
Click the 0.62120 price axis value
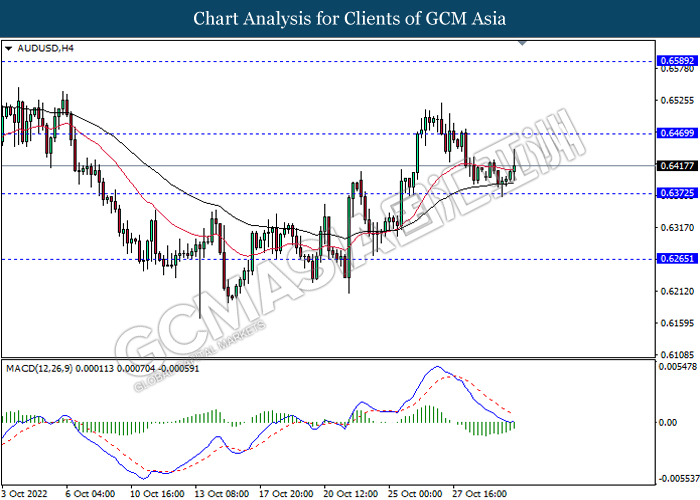677,292
